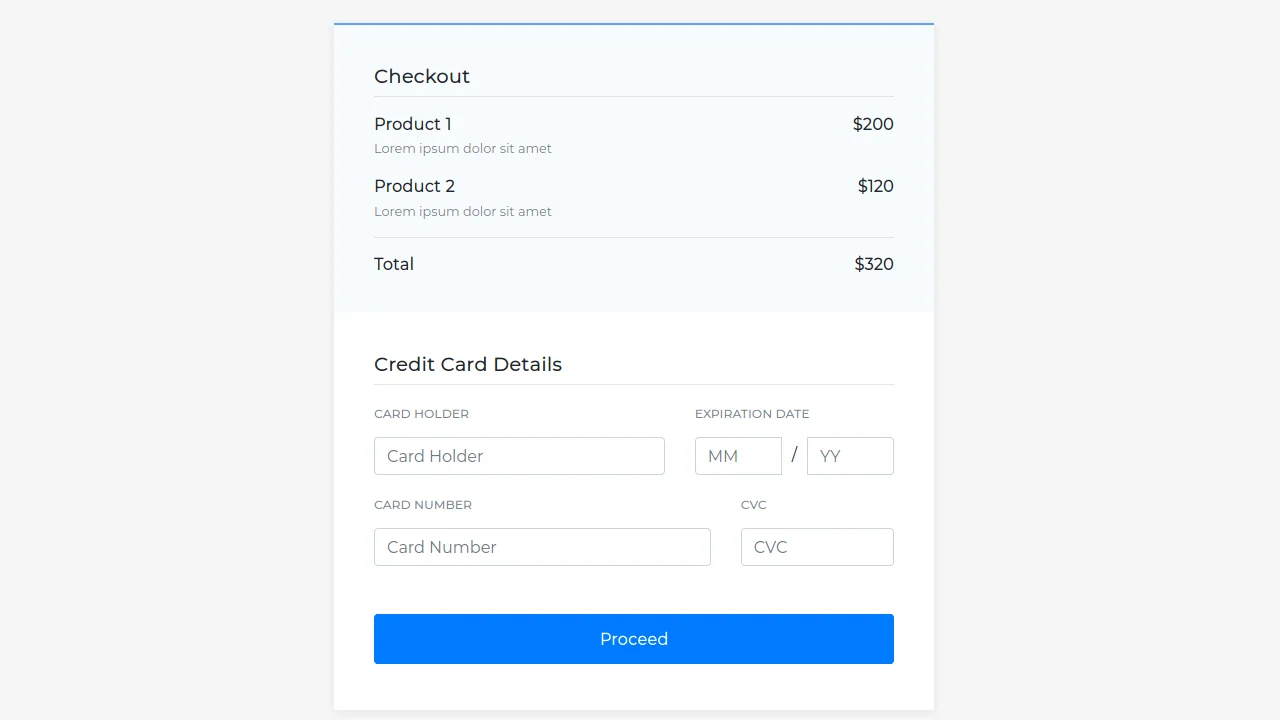The width and height of the screenshot is (1280, 720).
Task: Click the Lorem ipsum description under Product 1
Action: pos(463,148)
